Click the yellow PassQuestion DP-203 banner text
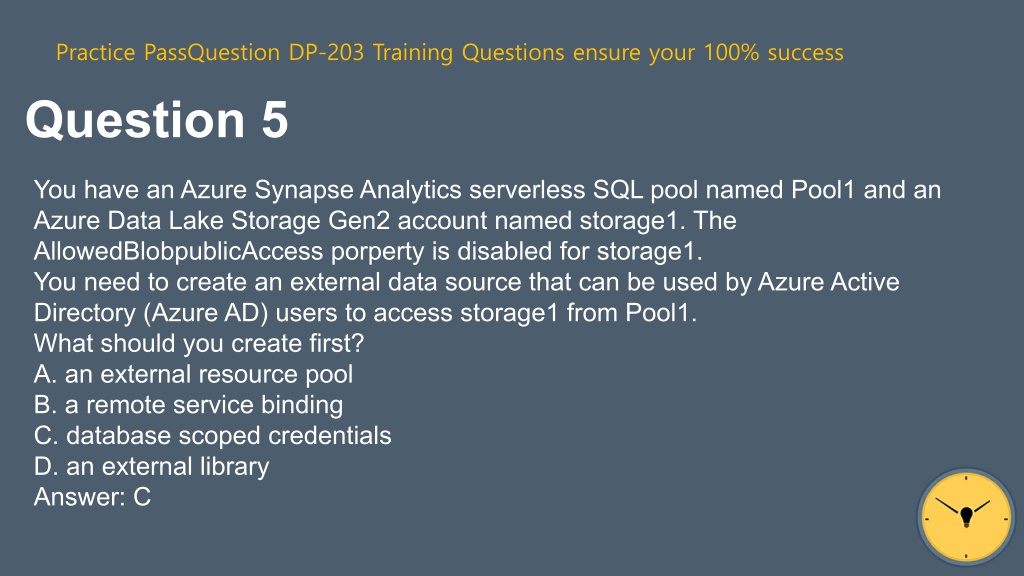The height and width of the screenshot is (576, 1024). pos(449,52)
